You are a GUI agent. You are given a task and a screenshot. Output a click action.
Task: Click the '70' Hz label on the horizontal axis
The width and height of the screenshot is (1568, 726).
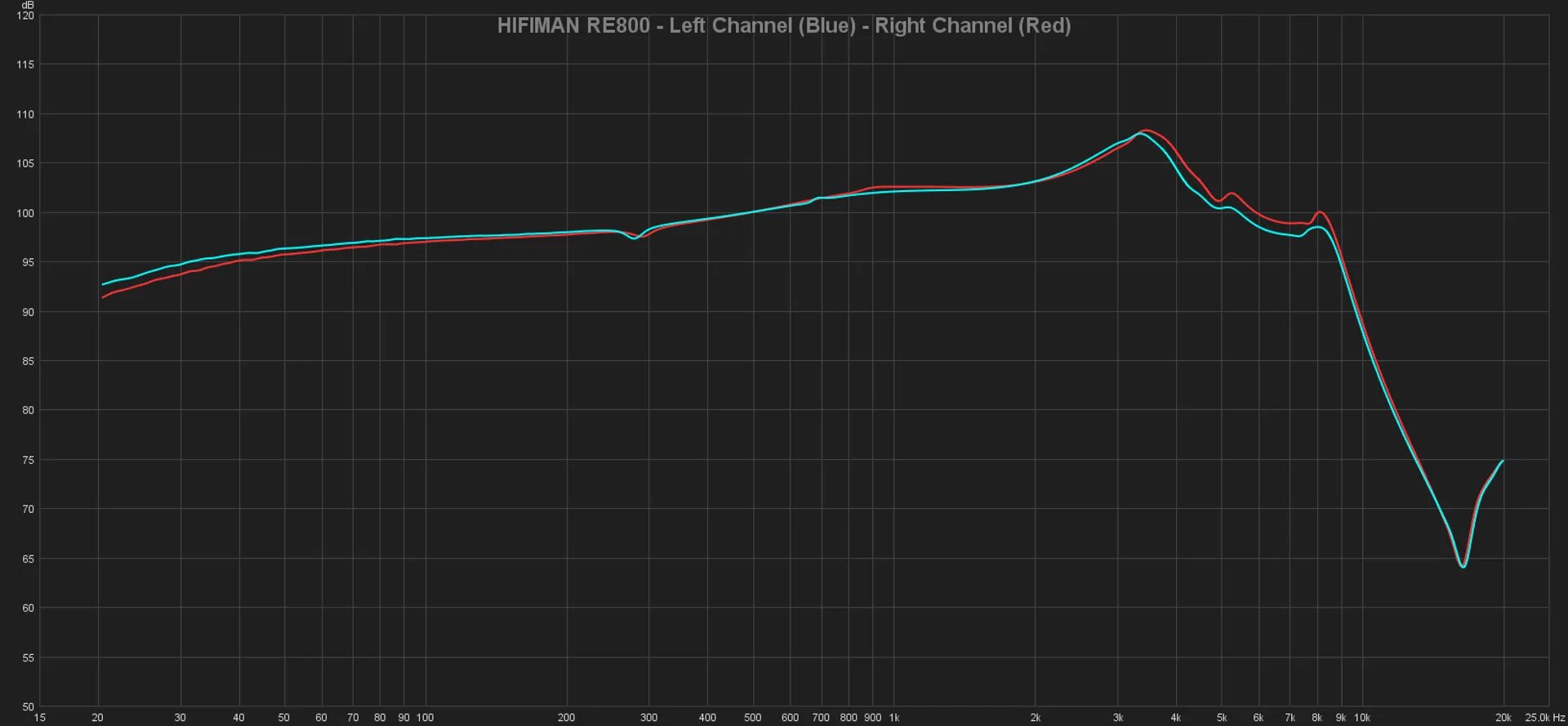pos(352,718)
